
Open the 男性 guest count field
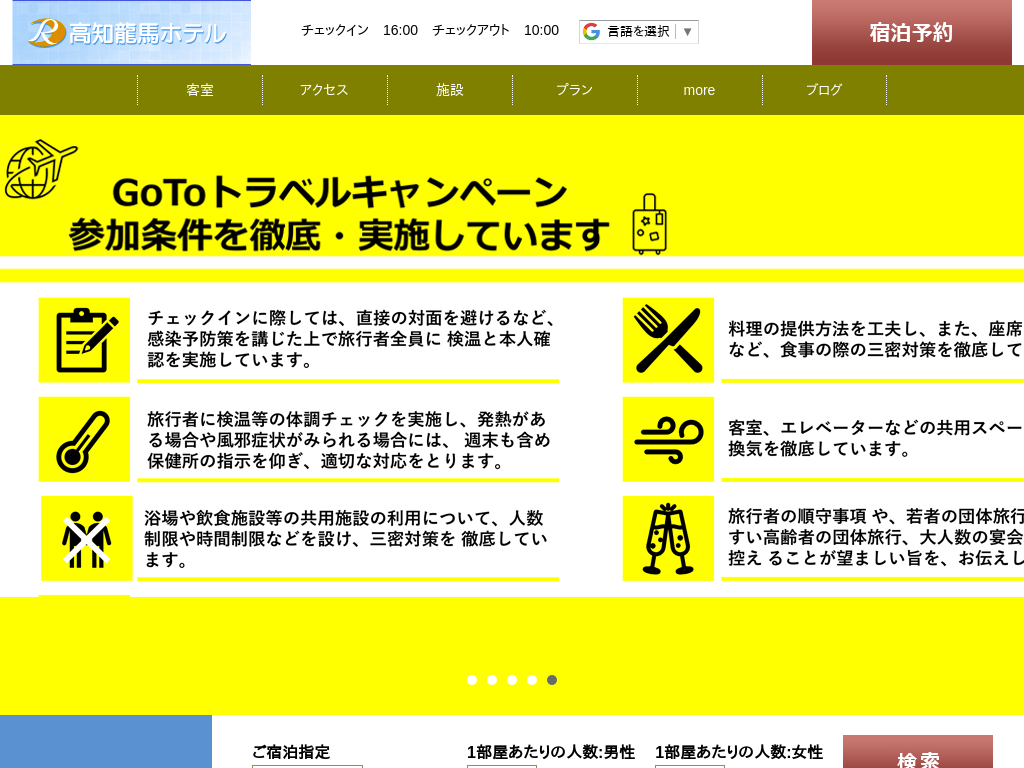tap(502, 766)
